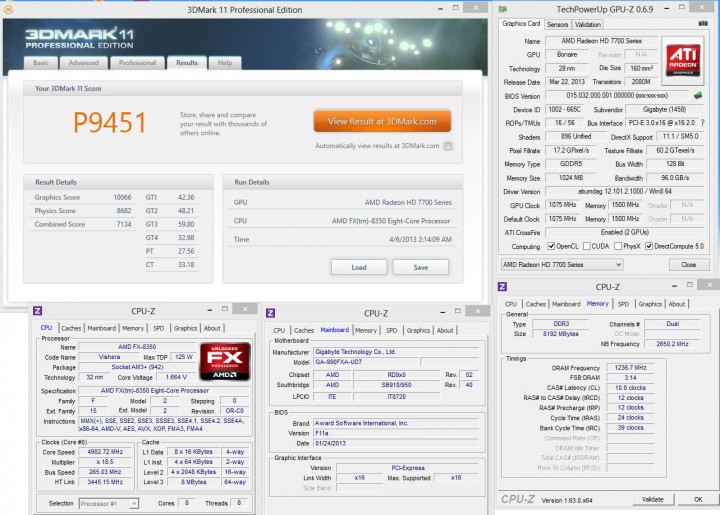Click the DRAM Frequency value 1236.7 MHz

[630, 368]
